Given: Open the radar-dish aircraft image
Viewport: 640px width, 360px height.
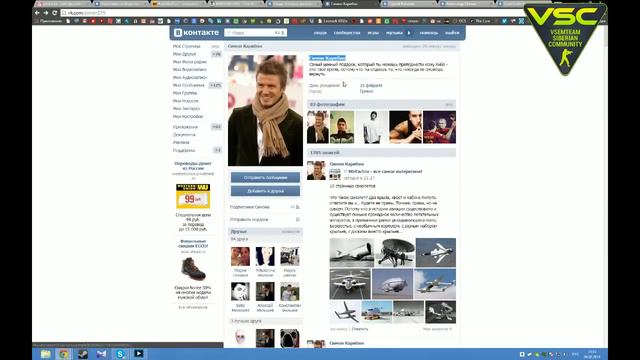Looking at the screenshot, I should tap(395, 253).
